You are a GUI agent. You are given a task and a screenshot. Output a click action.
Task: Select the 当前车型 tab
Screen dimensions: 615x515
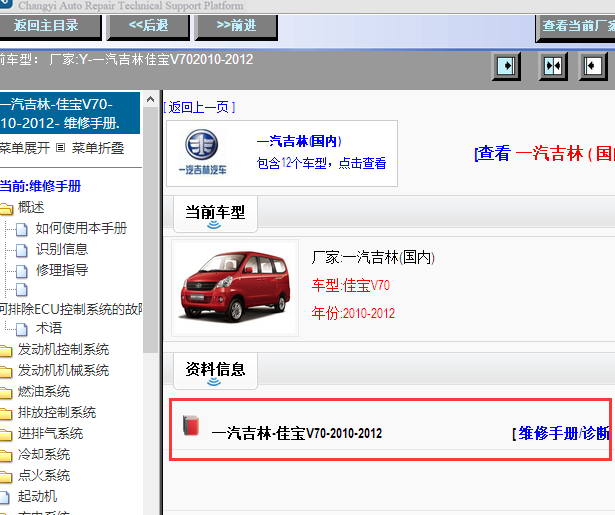(x=215, y=214)
